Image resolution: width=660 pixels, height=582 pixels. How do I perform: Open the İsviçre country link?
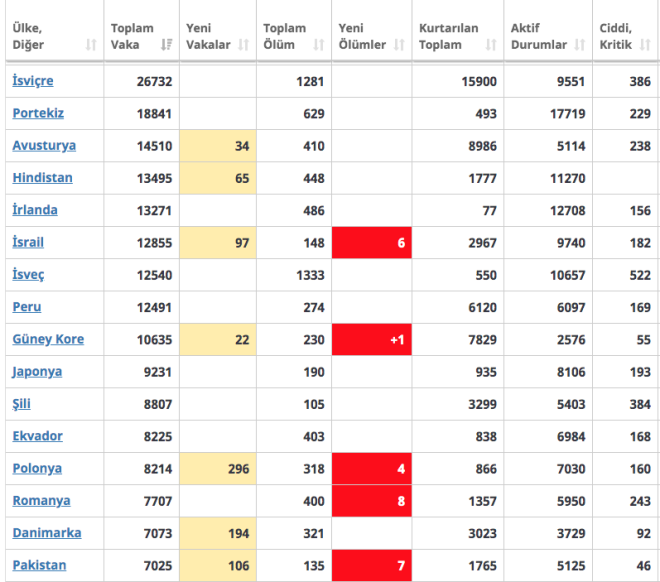33,81
